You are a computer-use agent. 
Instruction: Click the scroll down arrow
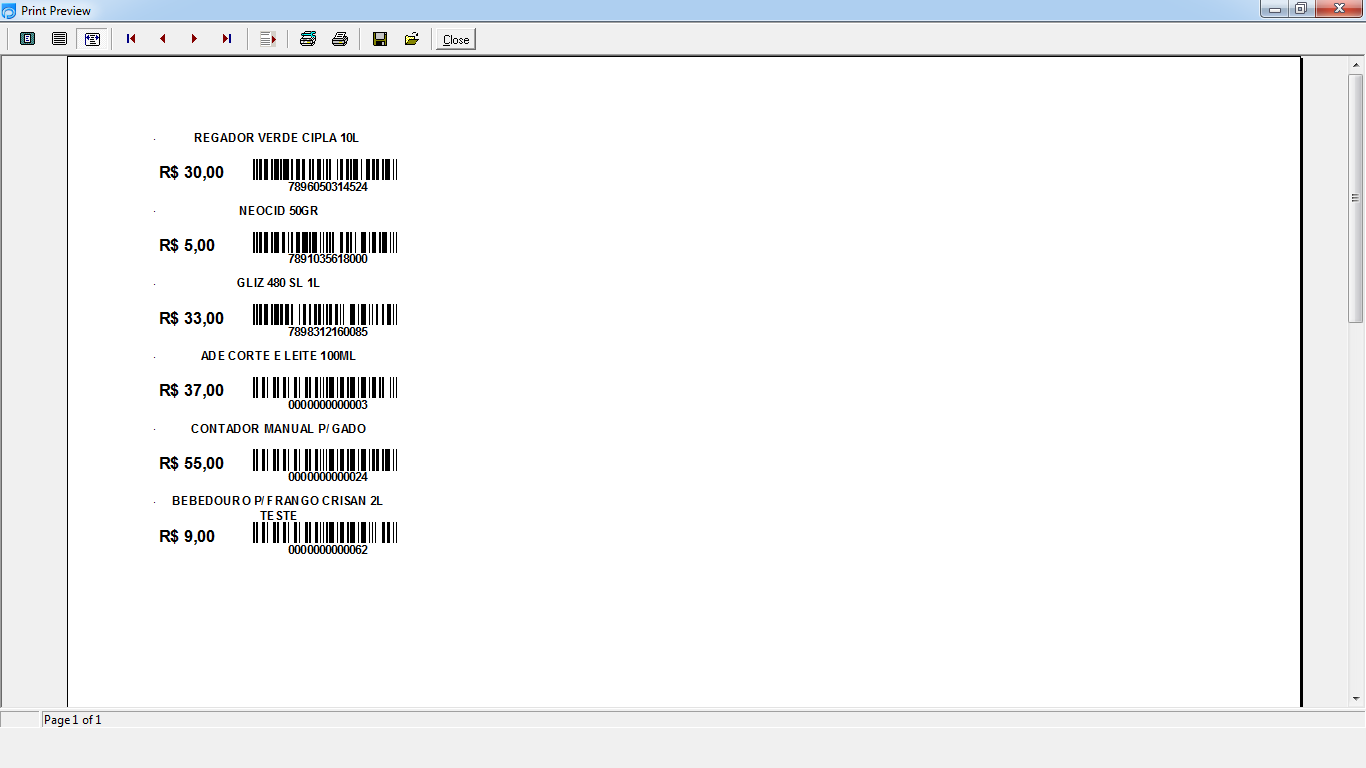(1356, 698)
